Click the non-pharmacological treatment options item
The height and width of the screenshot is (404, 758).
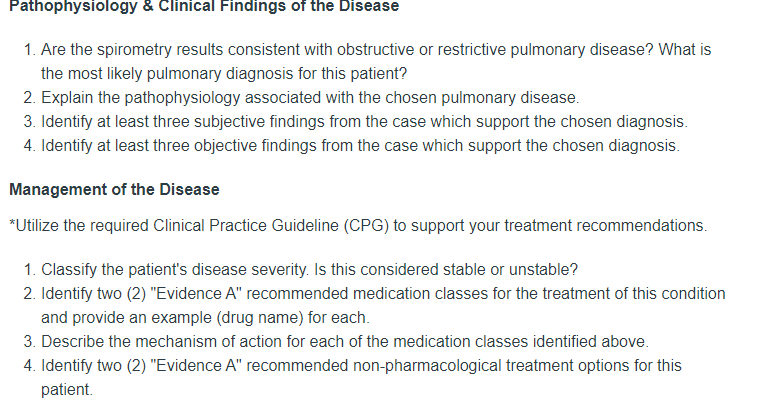pyautogui.click(x=361, y=366)
